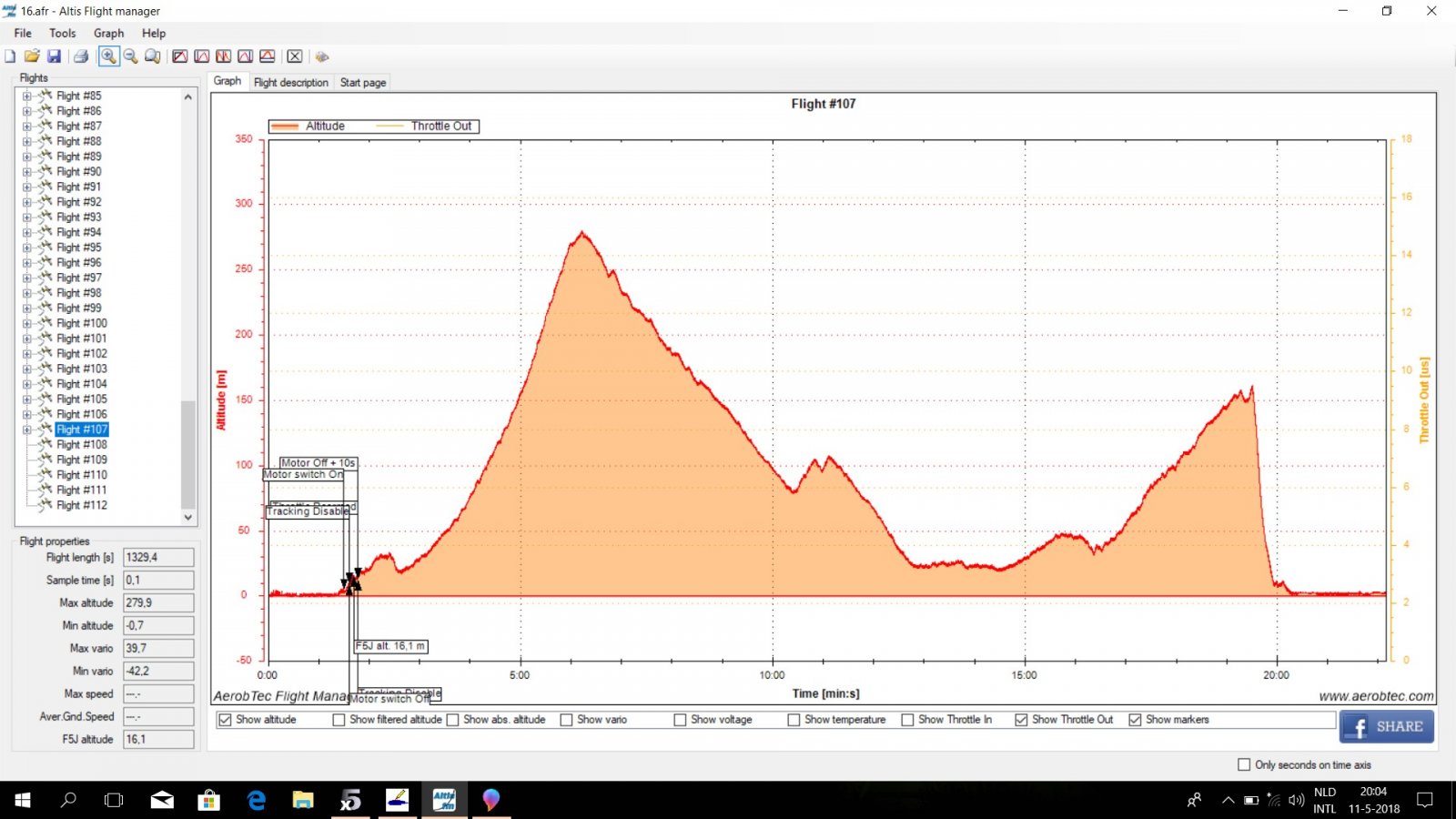Select the Zoom in magnifier tool
Screen dimensions: 1456x819
point(108,56)
